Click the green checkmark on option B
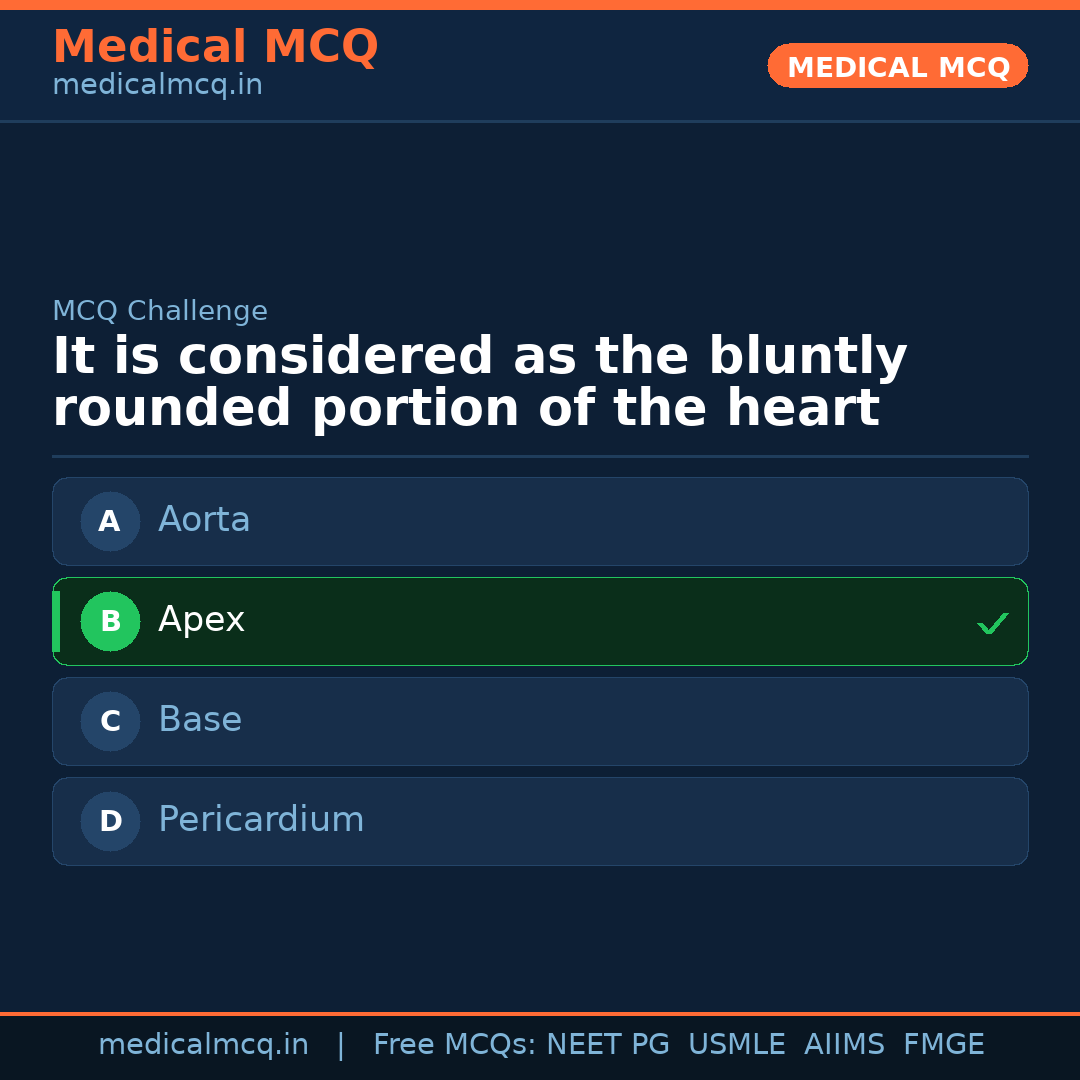This screenshot has width=1080, height=1080. [992, 623]
